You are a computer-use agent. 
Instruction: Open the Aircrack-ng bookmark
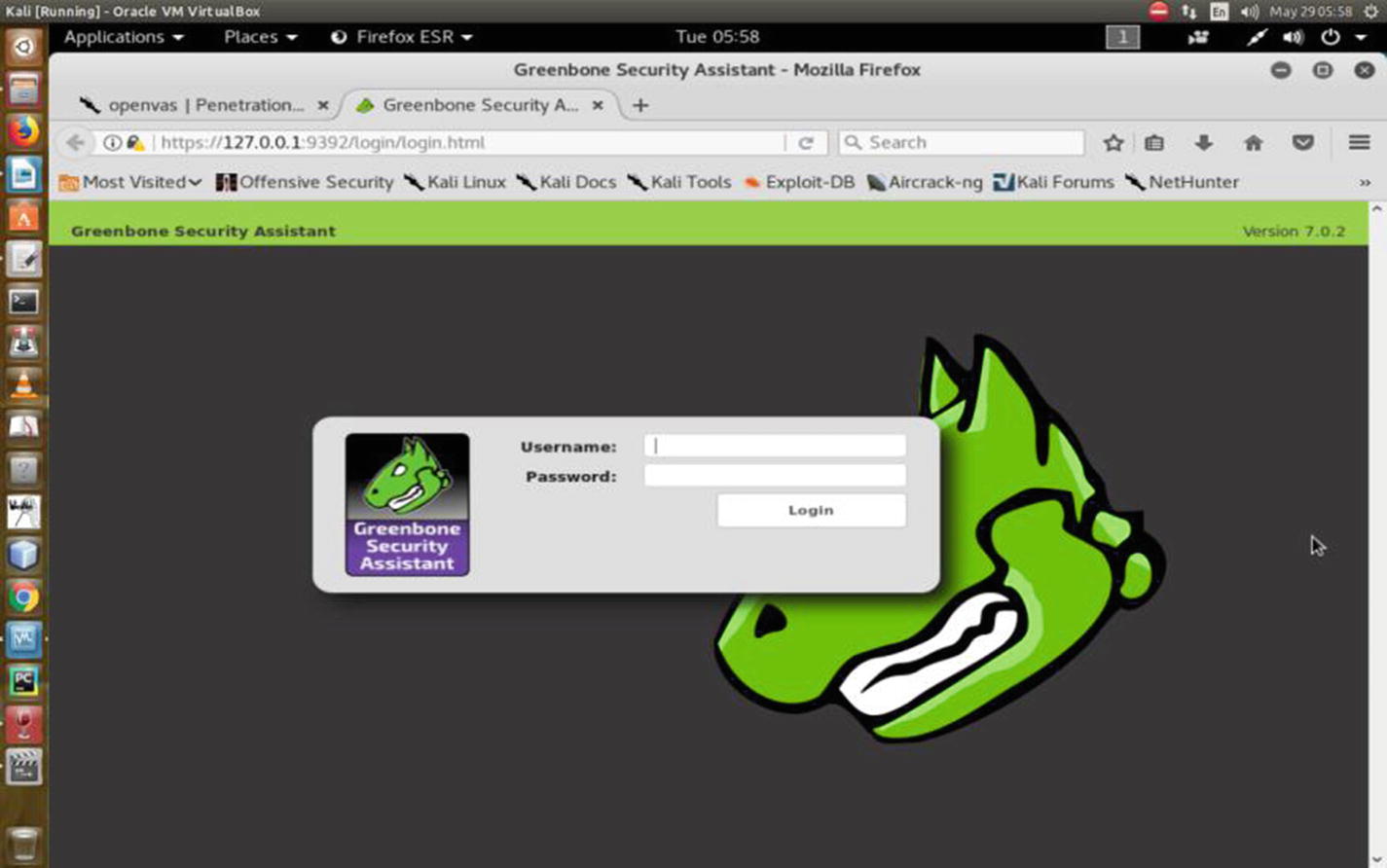pos(925,182)
